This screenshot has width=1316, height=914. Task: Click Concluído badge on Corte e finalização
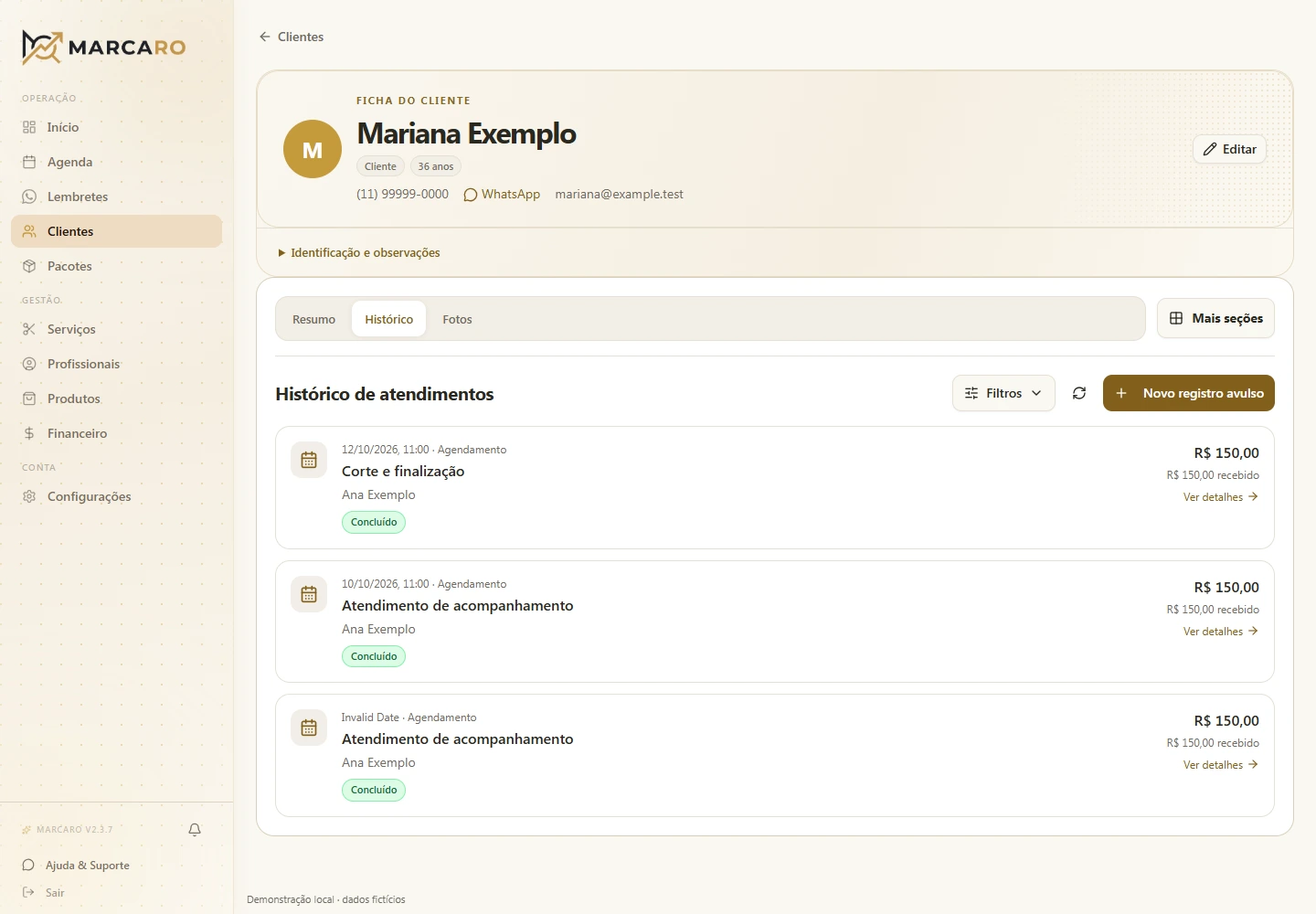pyautogui.click(x=374, y=522)
